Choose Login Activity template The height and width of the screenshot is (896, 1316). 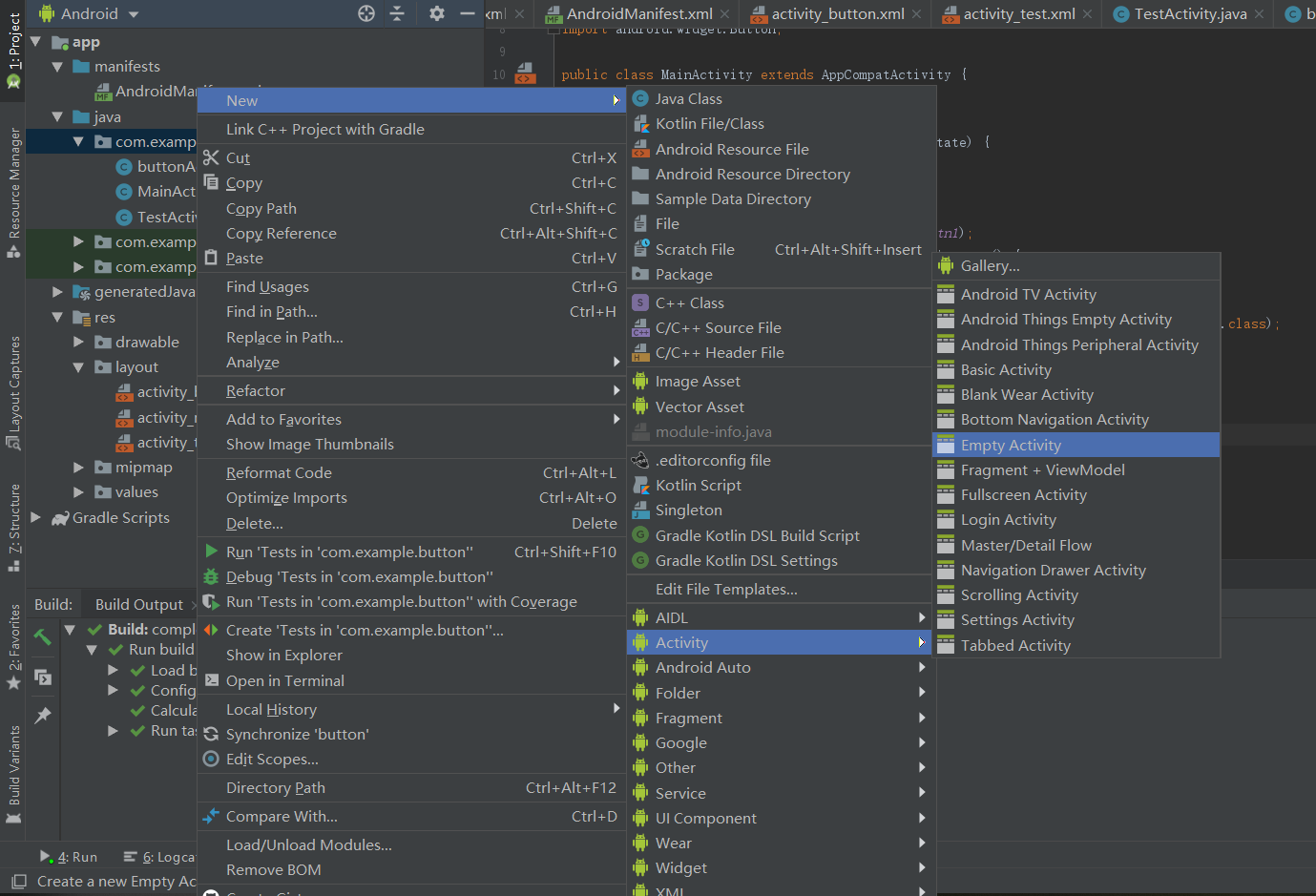click(x=1076, y=519)
